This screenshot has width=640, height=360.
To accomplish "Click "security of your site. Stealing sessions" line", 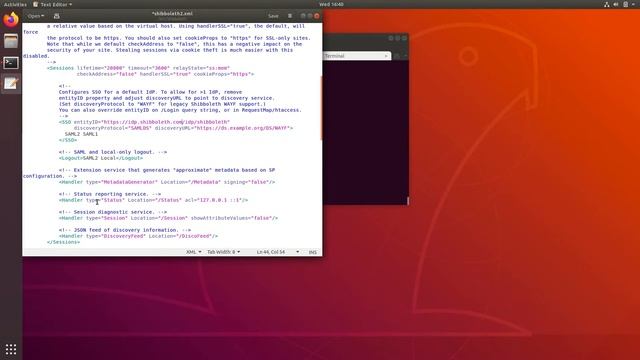I will tap(170, 50).
